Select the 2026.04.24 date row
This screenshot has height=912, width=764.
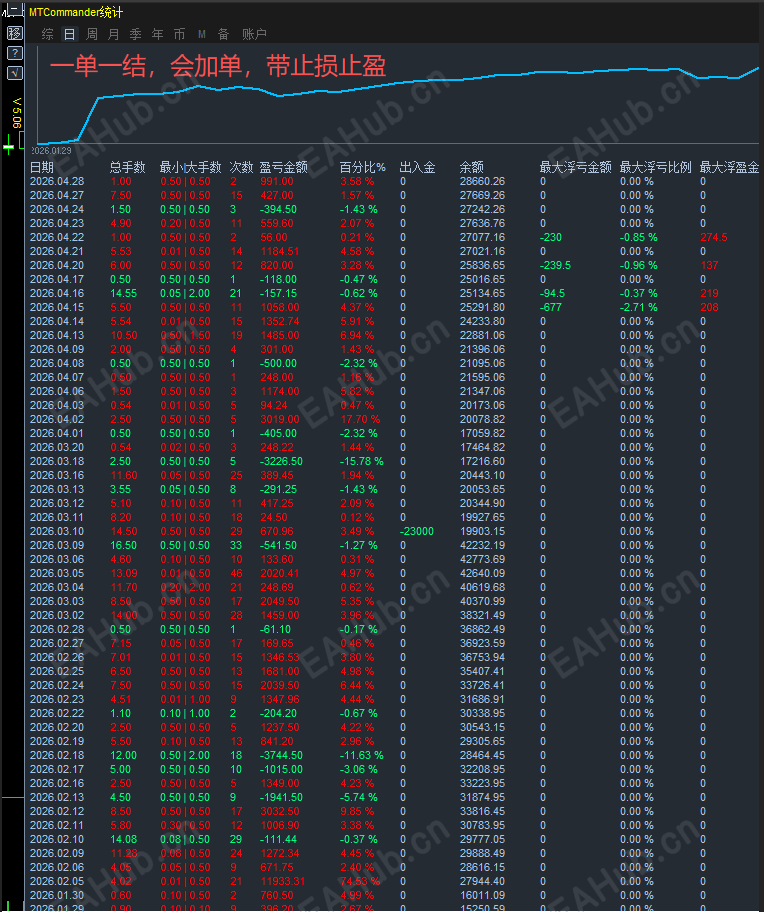pyautogui.click(x=57, y=209)
